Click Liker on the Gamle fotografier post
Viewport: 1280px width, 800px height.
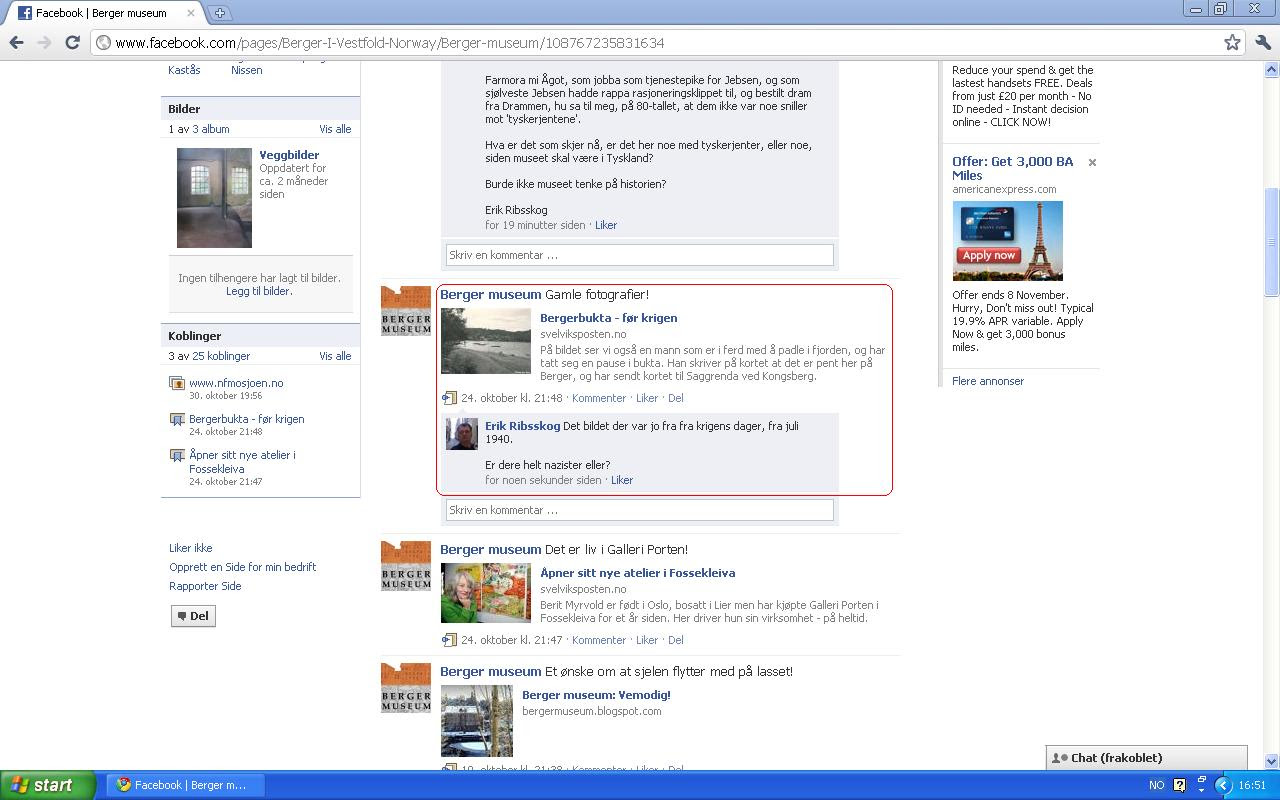pos(647,398)
